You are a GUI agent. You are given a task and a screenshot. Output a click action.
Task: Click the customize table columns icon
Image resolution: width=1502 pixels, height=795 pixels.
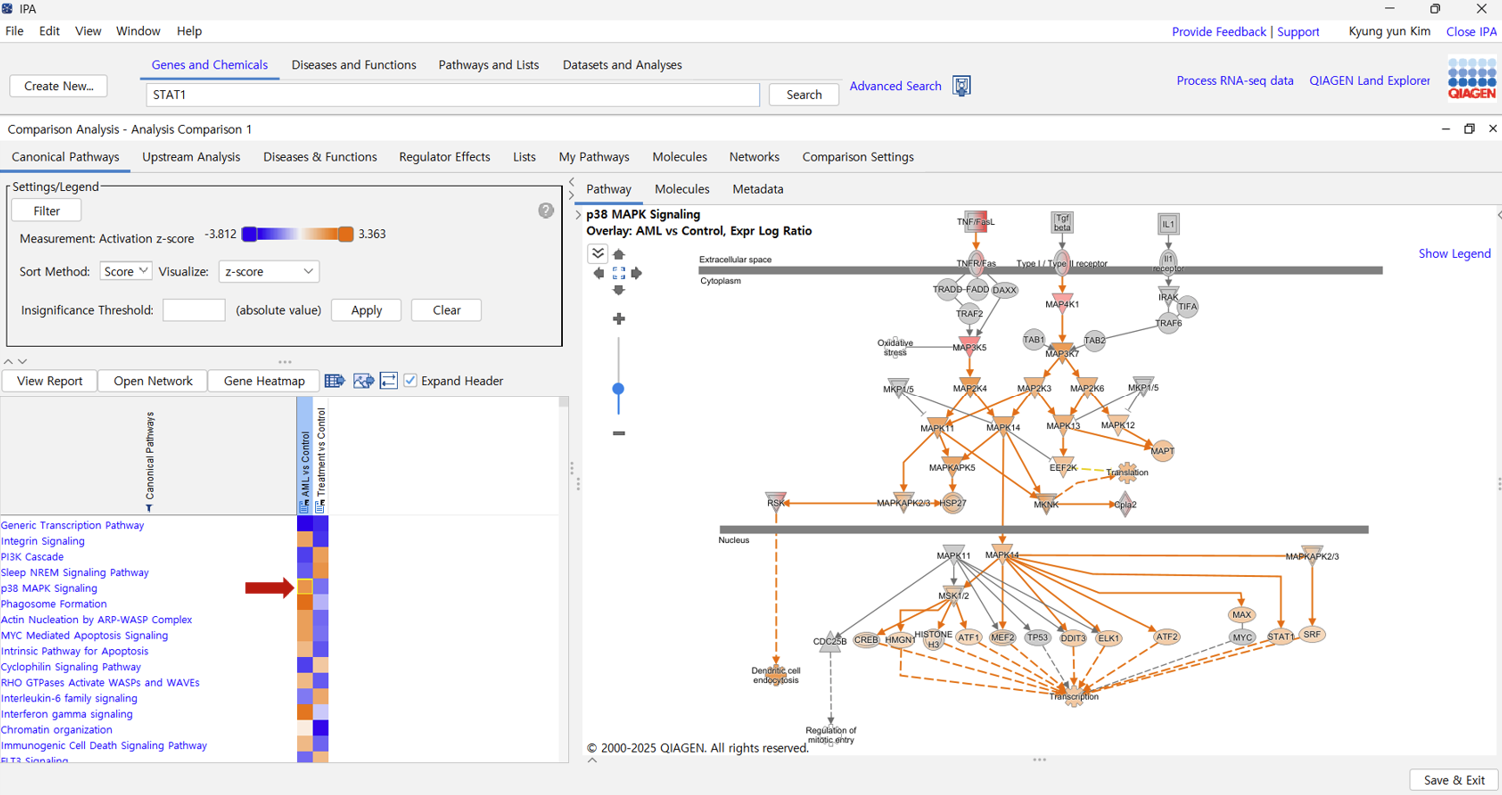point(335,381)
